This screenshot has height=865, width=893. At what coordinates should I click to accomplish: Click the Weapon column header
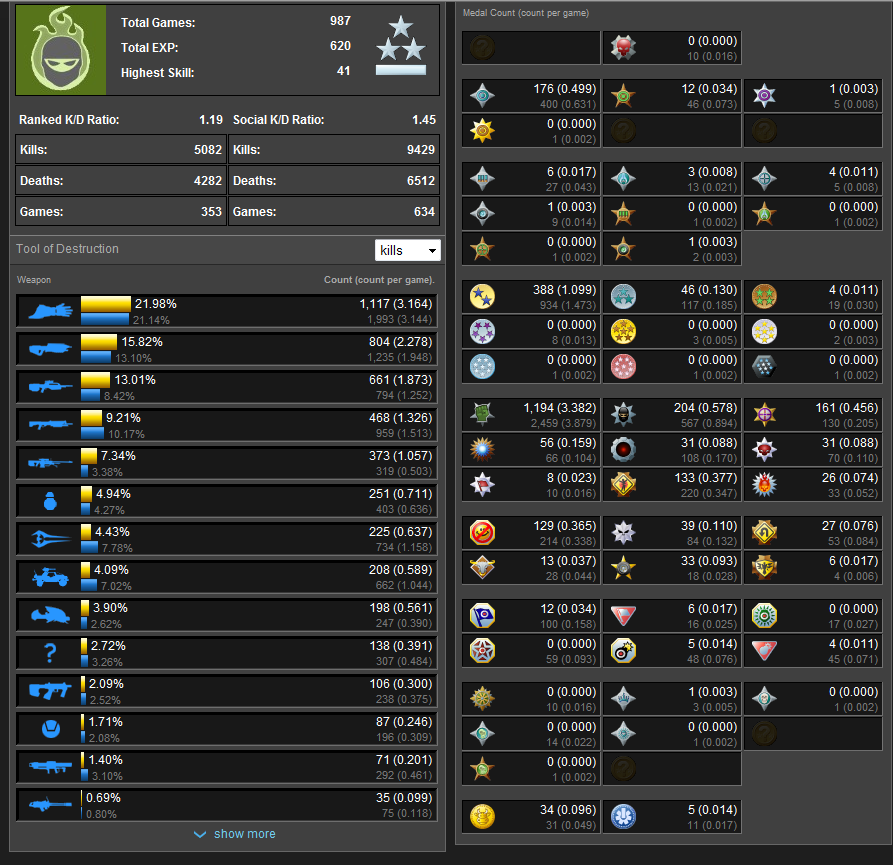point(34,280)
